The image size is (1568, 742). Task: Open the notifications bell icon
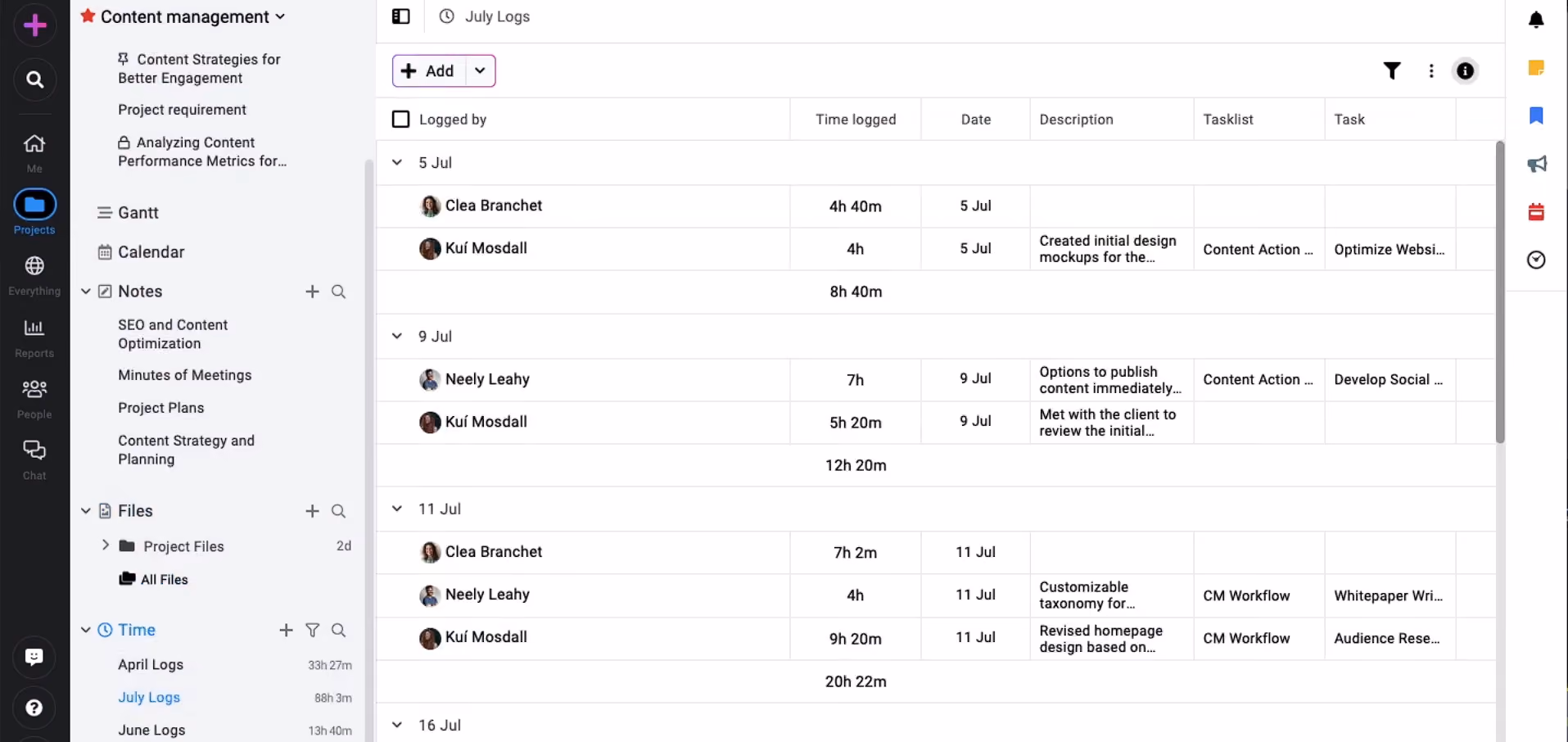[1536, 20]
